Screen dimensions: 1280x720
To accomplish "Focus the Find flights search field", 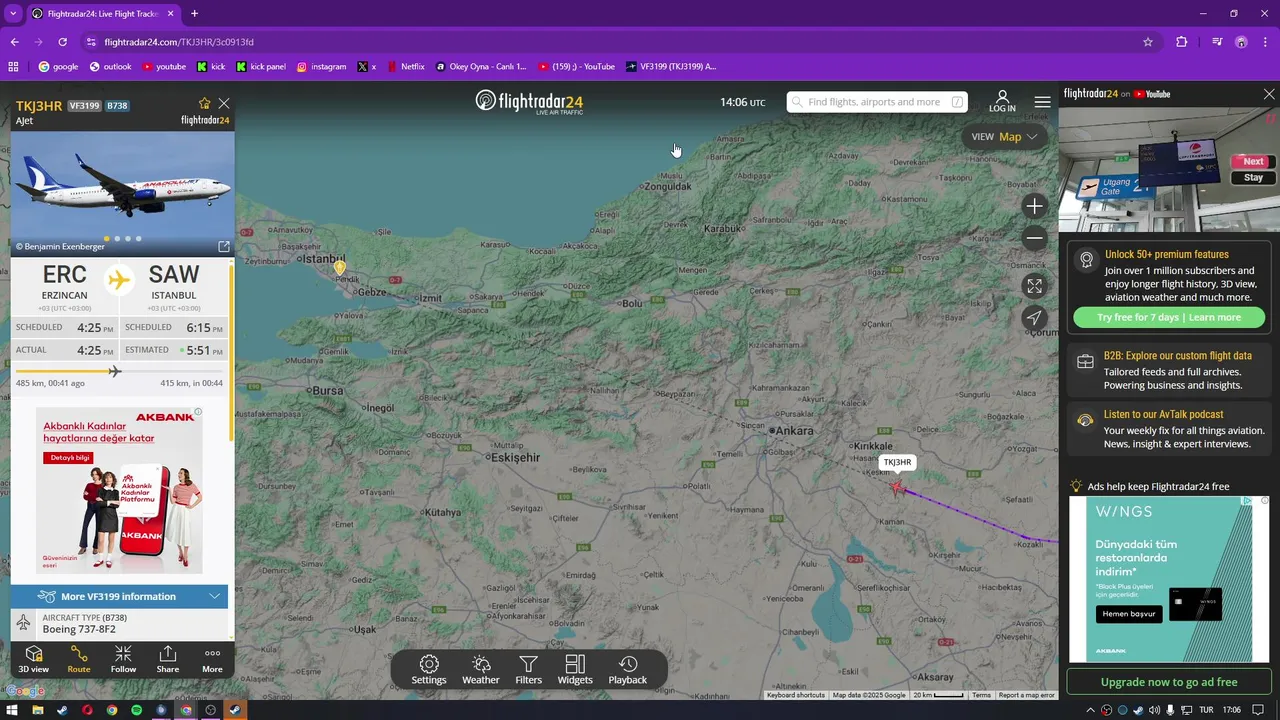I will 877,102.
